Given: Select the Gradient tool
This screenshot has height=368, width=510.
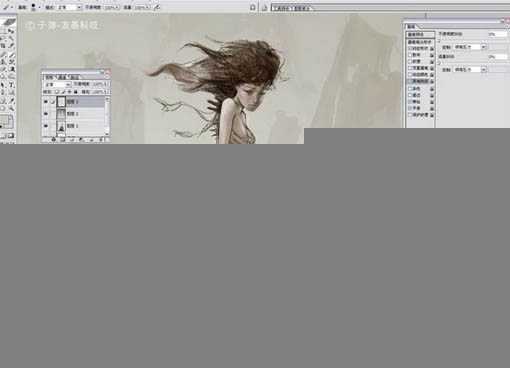Looking at the screenshot, I should (x=12, y=69).
